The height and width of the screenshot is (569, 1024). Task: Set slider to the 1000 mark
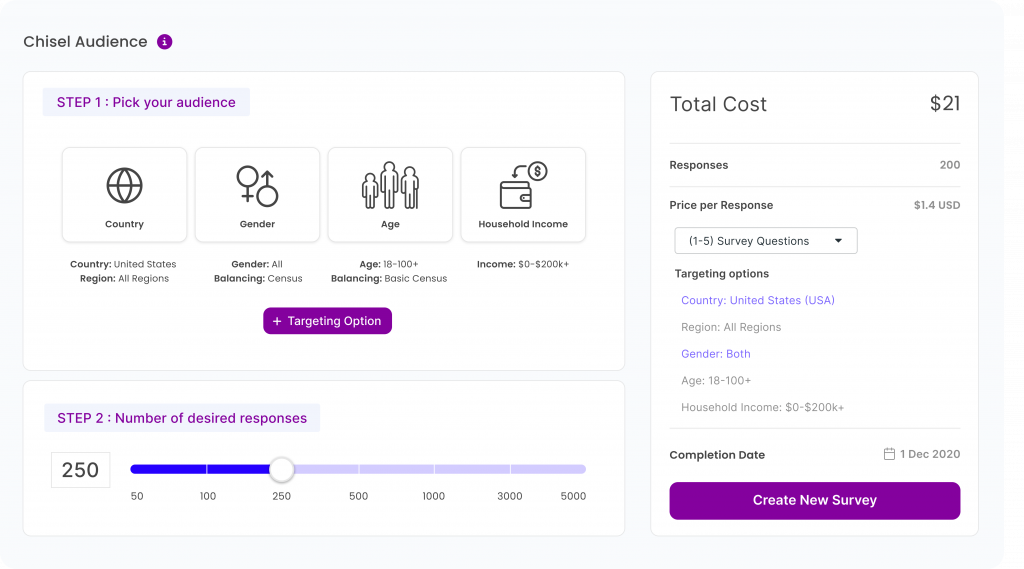coord(434,469)
